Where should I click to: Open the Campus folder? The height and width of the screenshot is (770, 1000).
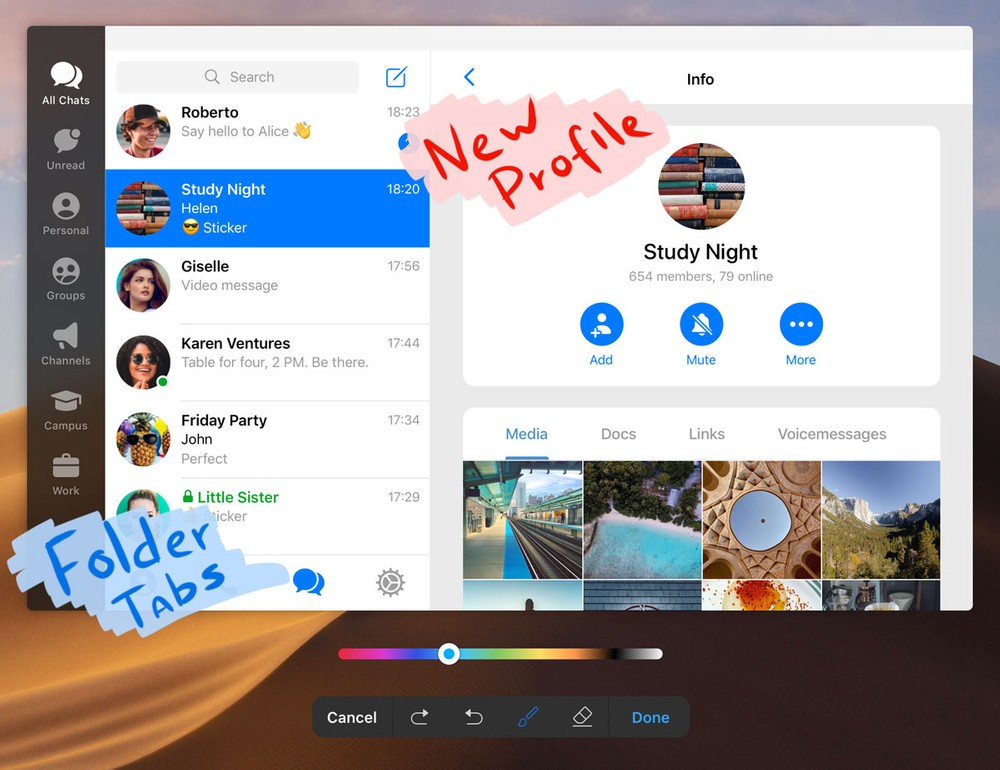(66, 408)
